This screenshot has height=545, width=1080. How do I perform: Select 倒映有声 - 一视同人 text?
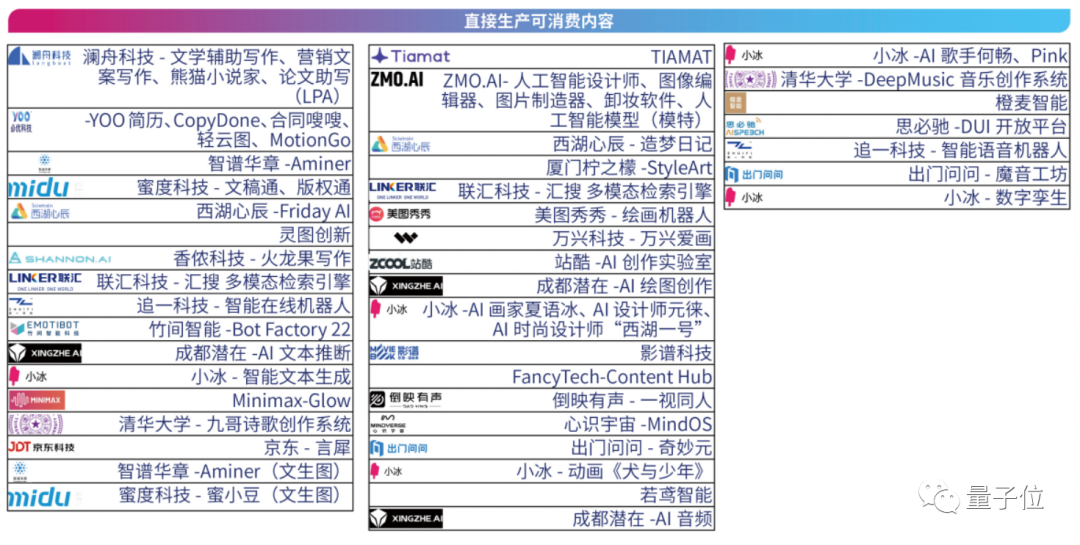(632, 400)
